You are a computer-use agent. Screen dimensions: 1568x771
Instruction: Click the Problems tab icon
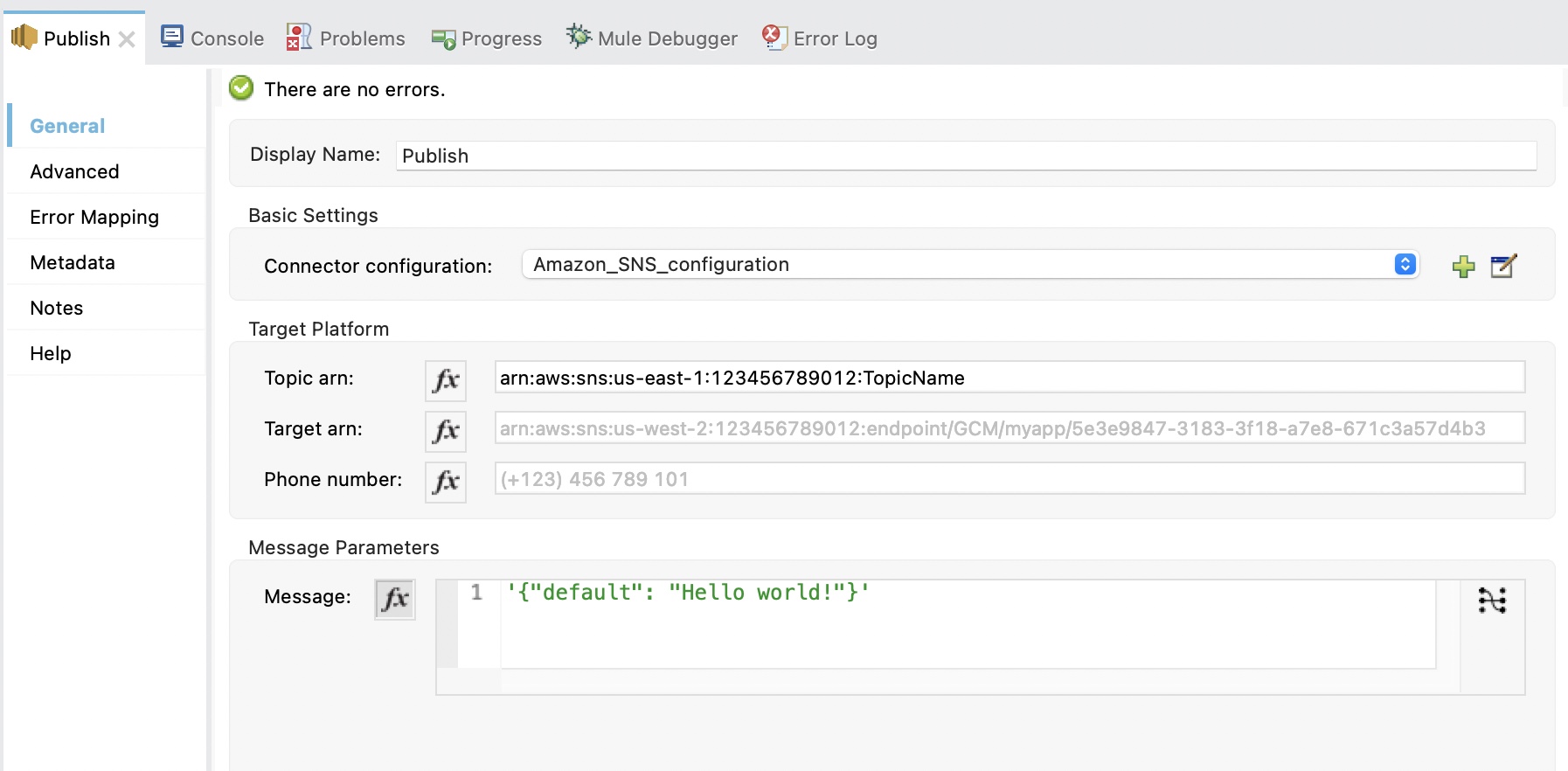click(299, 37)
